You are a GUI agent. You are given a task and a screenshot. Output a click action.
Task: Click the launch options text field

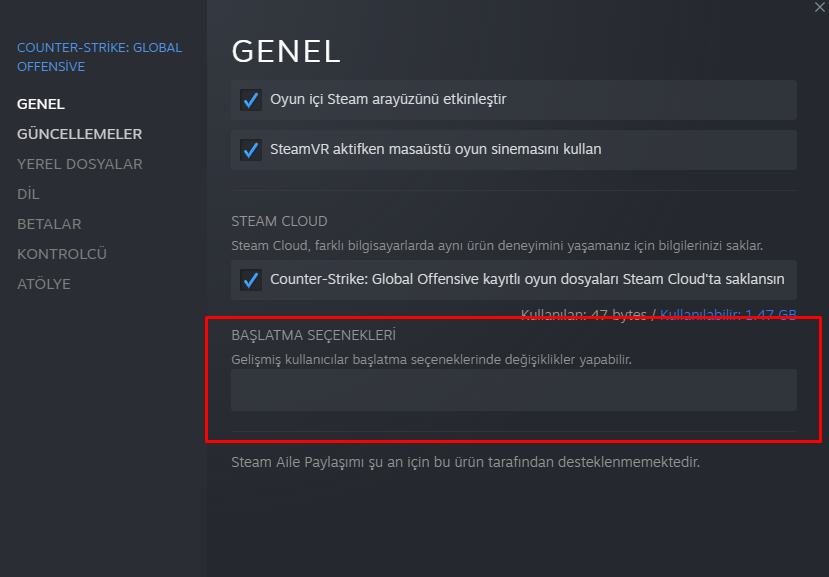[513, 390]
